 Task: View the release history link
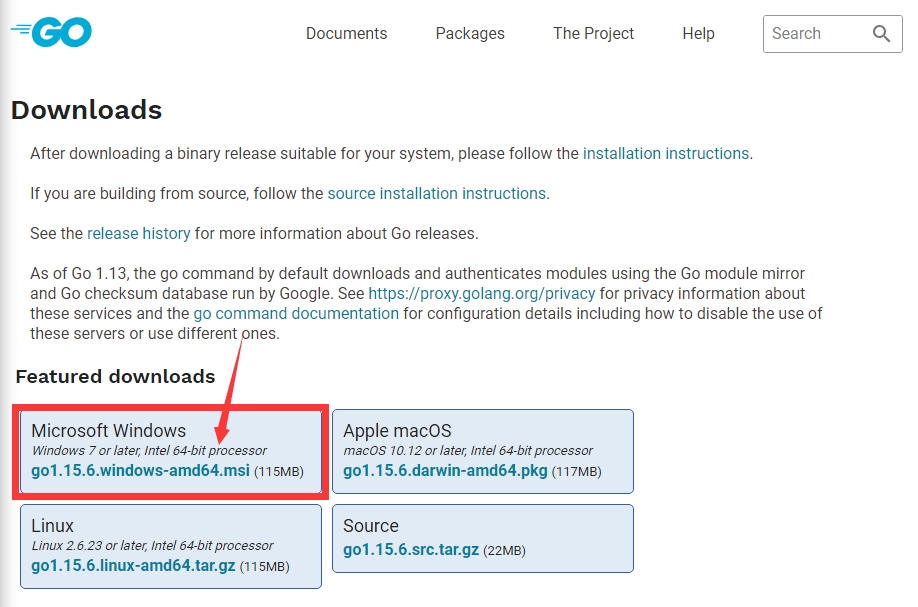(139, 233)
